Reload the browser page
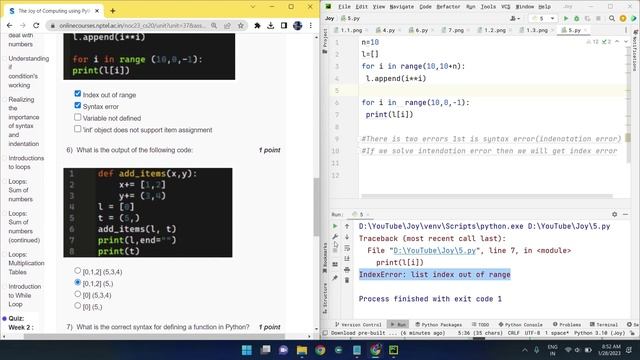Image resolution: width=640 pixels, height=360 pixels. (x=36, y=25)
